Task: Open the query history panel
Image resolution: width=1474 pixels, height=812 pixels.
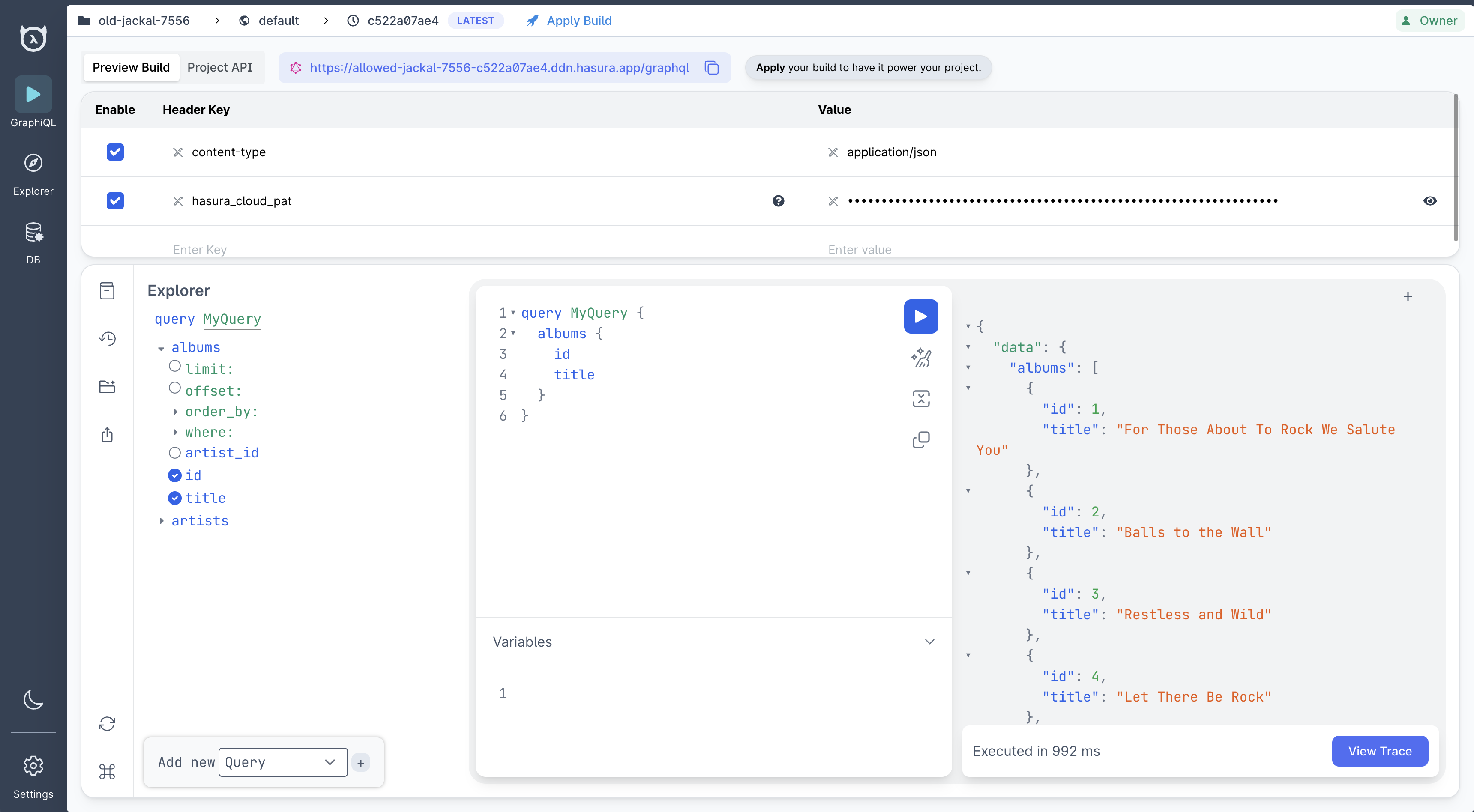Action: pyautogui.click(x=107, y=338)
